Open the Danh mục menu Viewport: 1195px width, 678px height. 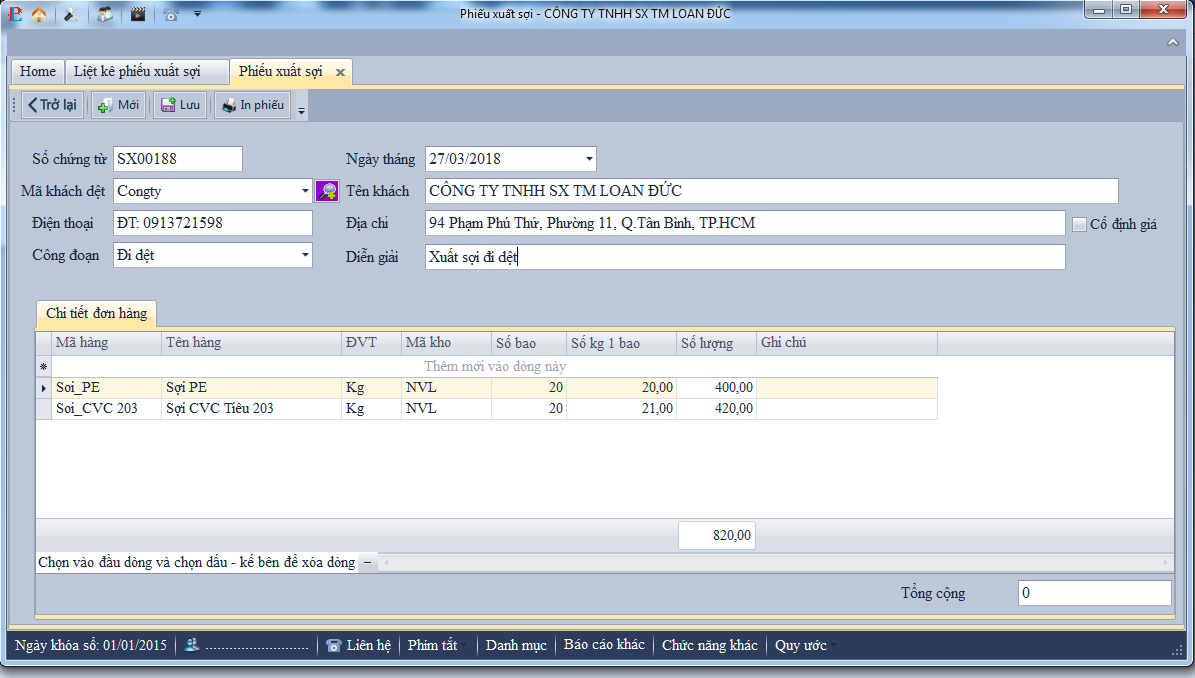(516, 645)
